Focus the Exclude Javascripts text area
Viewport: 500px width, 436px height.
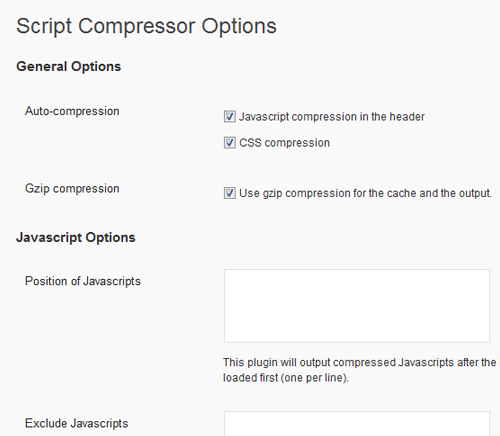coord(357,423)
